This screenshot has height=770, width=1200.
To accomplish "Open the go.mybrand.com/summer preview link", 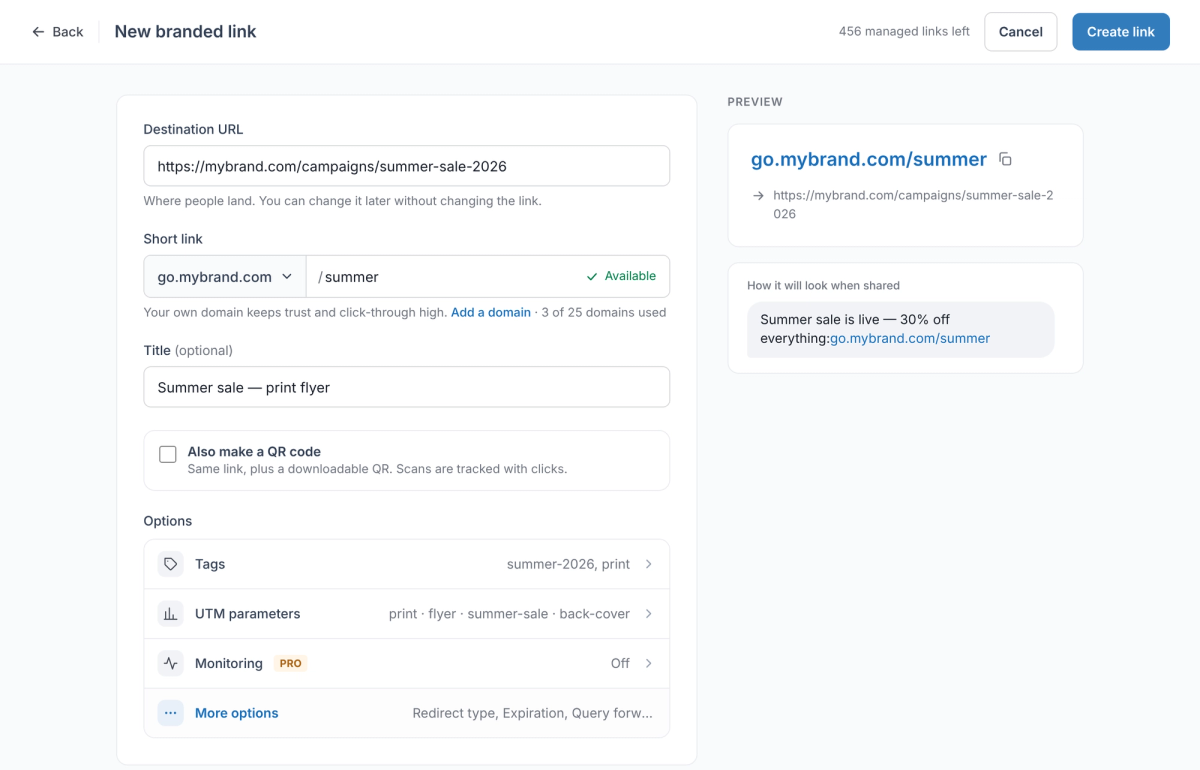I will [x=869, y=159].
